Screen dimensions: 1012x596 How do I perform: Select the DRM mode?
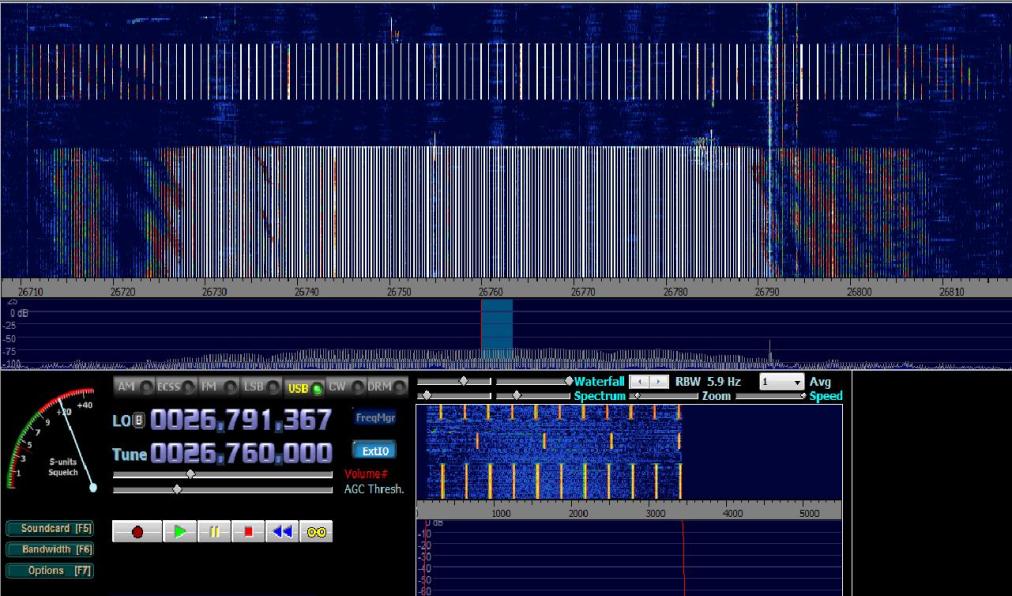coord(380,387)
